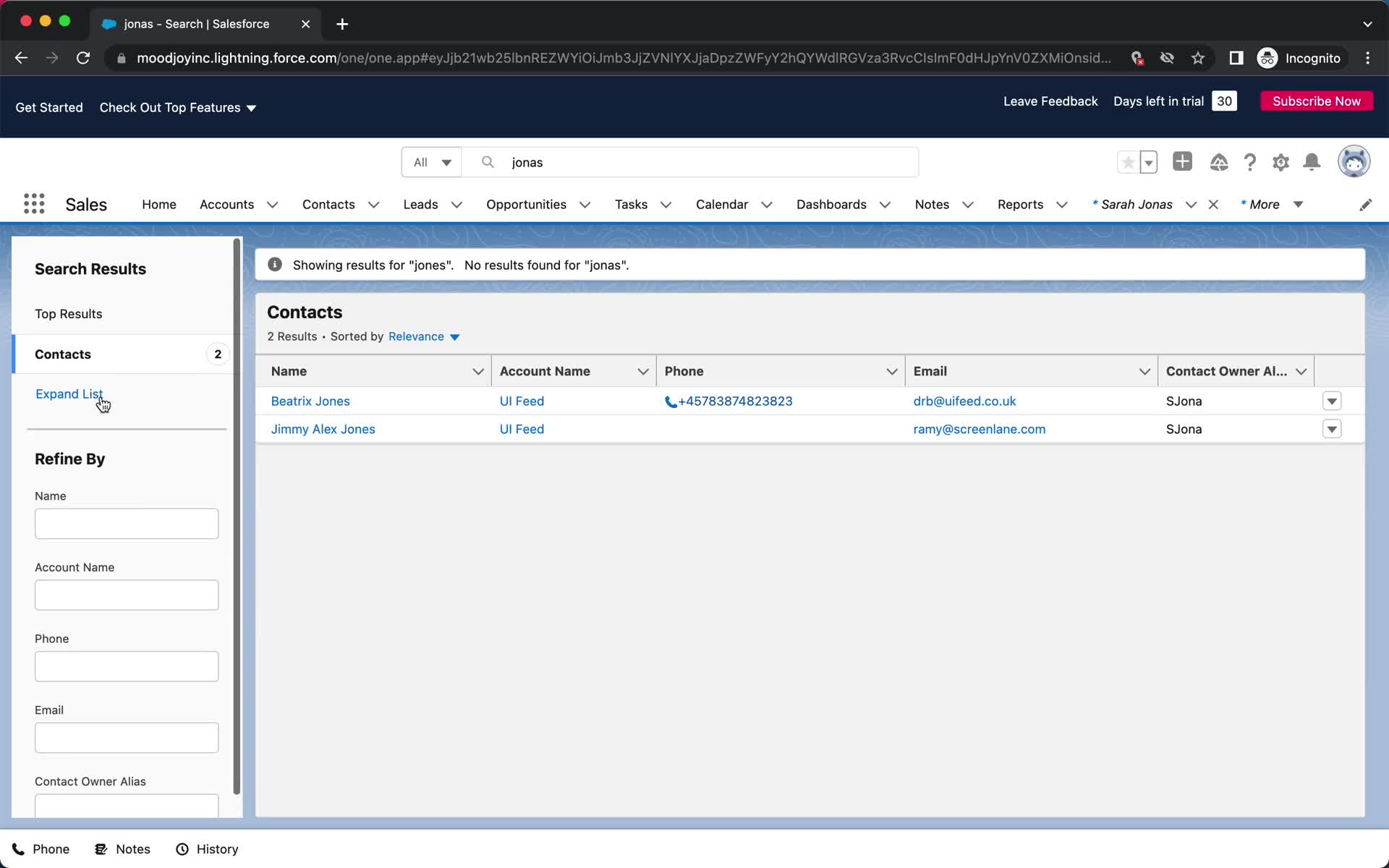Reload the page with browser refresh
This screenshot has height=868, width=1389.
pyautogui.click(x=83, y=58)
